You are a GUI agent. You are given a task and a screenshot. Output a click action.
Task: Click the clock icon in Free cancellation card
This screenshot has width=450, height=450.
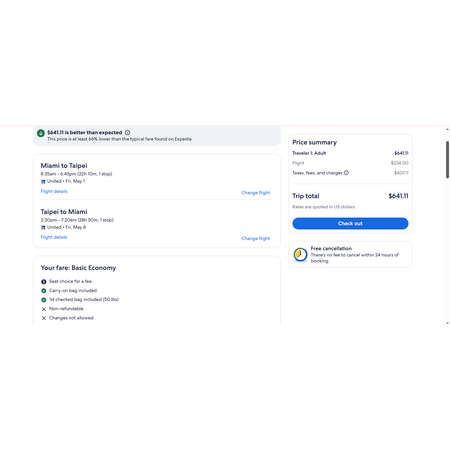coord(300,255)
